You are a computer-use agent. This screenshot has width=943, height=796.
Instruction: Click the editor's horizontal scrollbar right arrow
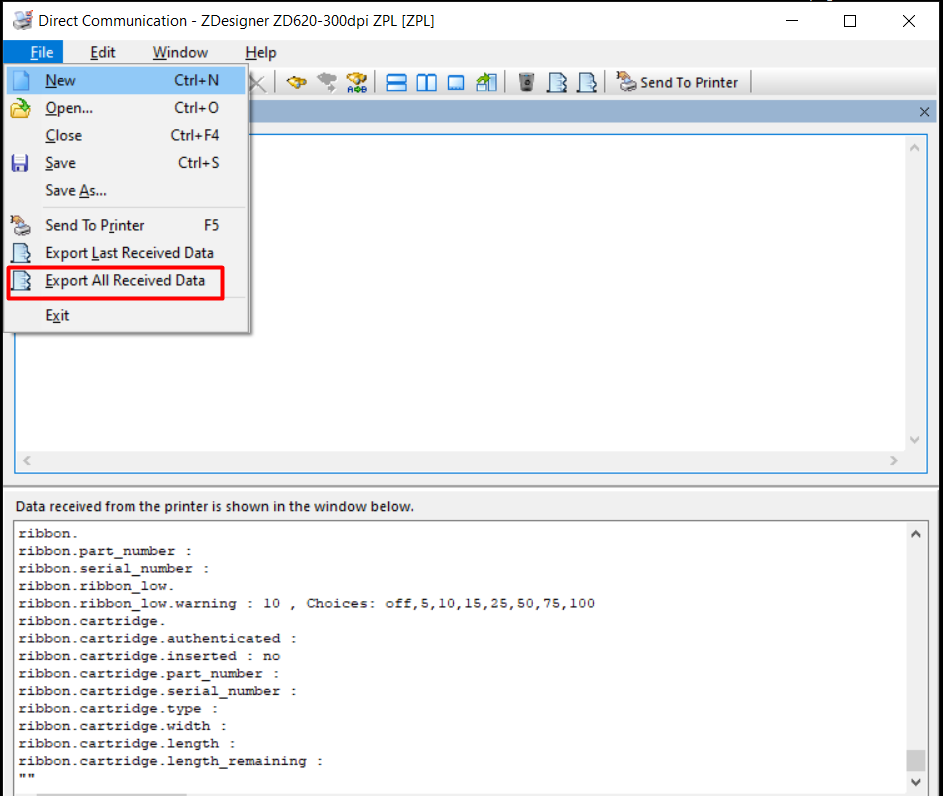pyautogui.click(x=894, y=461)
